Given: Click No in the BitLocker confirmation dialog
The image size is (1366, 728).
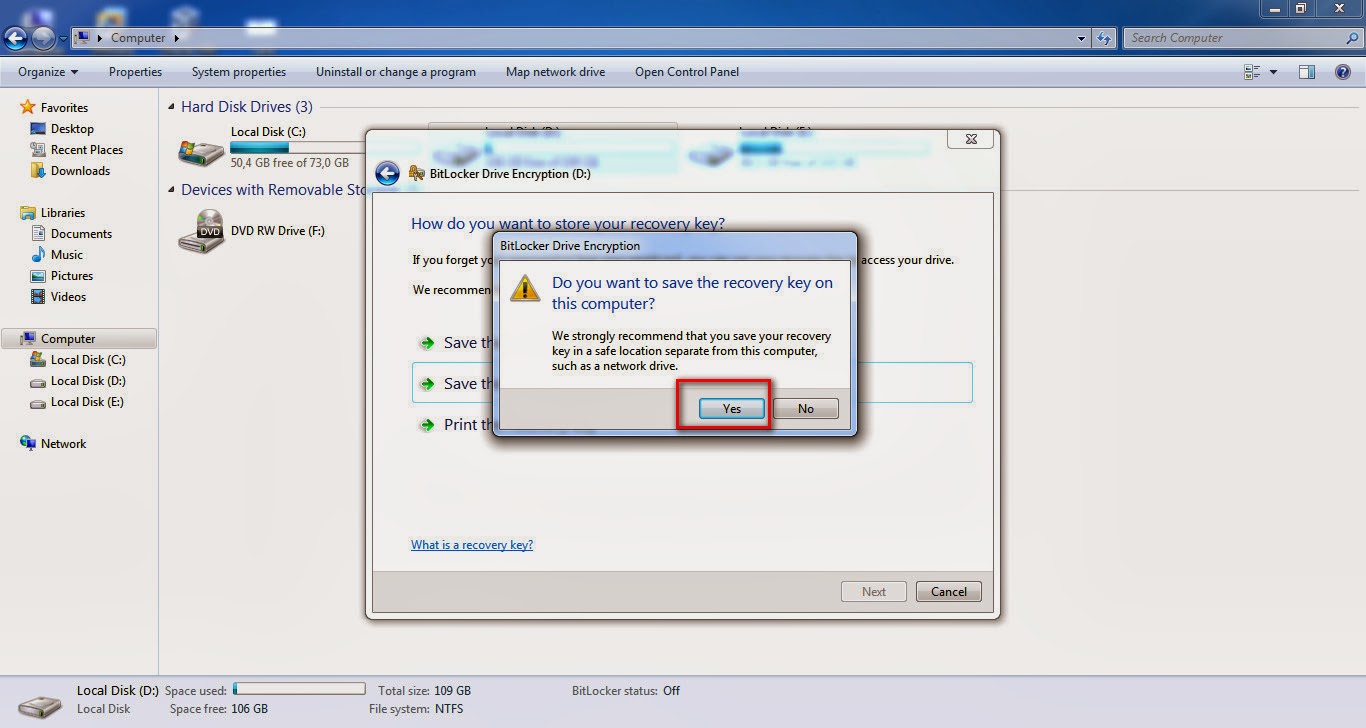Looking at the screenshot, I should pyautogui.click(x=806, y=408).
